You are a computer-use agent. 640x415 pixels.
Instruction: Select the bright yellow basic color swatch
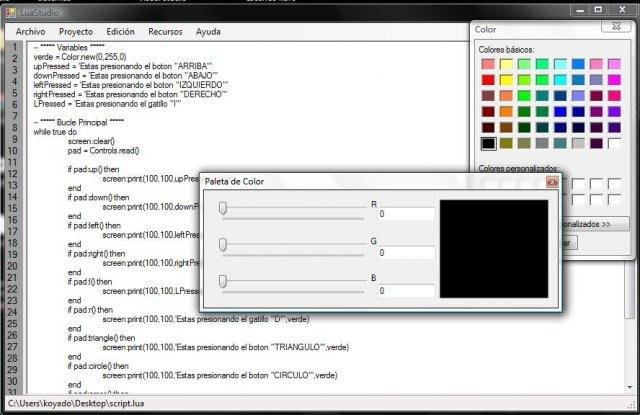[506, 80]
